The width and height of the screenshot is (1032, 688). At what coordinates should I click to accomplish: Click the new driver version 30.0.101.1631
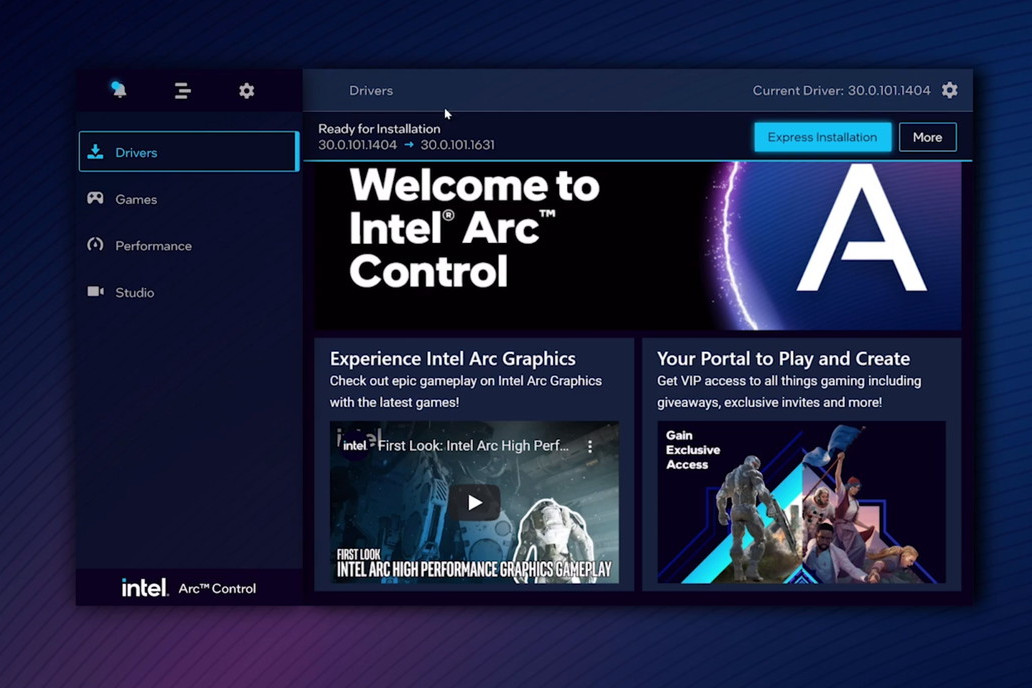pyautogui.click(x=457, y=145)
